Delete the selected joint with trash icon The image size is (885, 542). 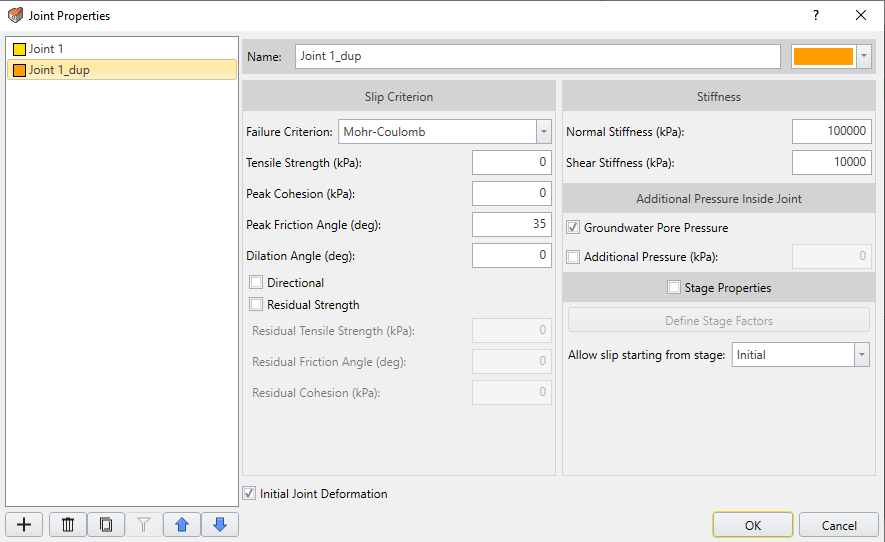(68, 525)
